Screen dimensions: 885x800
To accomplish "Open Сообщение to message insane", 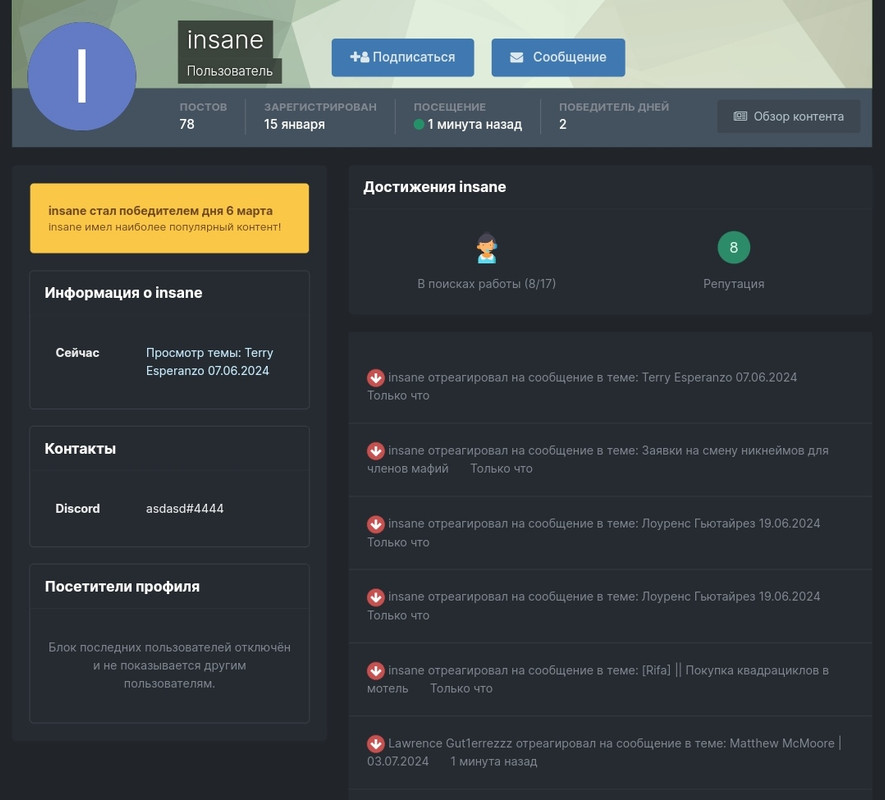I will pos(558,57).
